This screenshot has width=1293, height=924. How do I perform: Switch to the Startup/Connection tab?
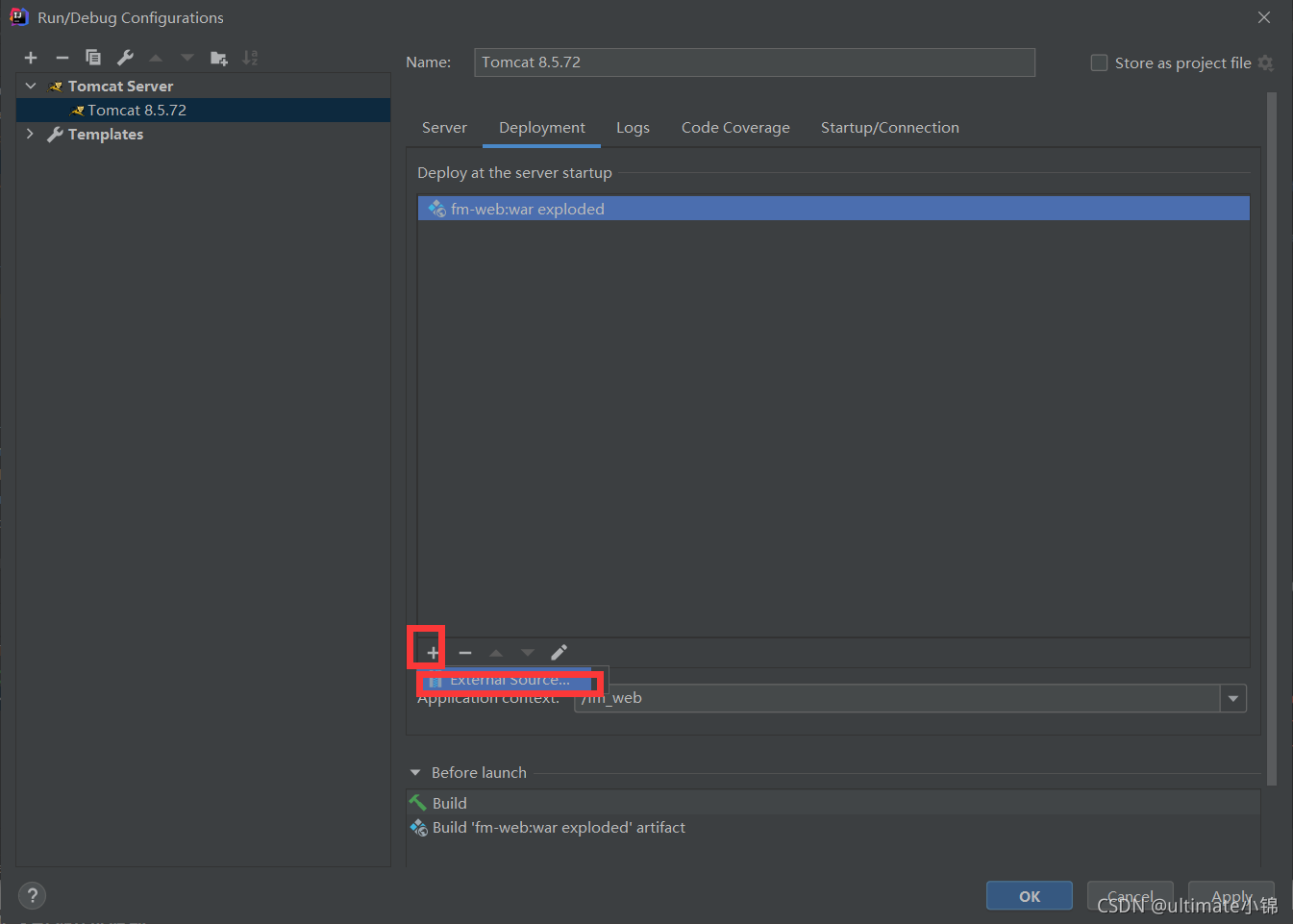click(x=890, y=127)
